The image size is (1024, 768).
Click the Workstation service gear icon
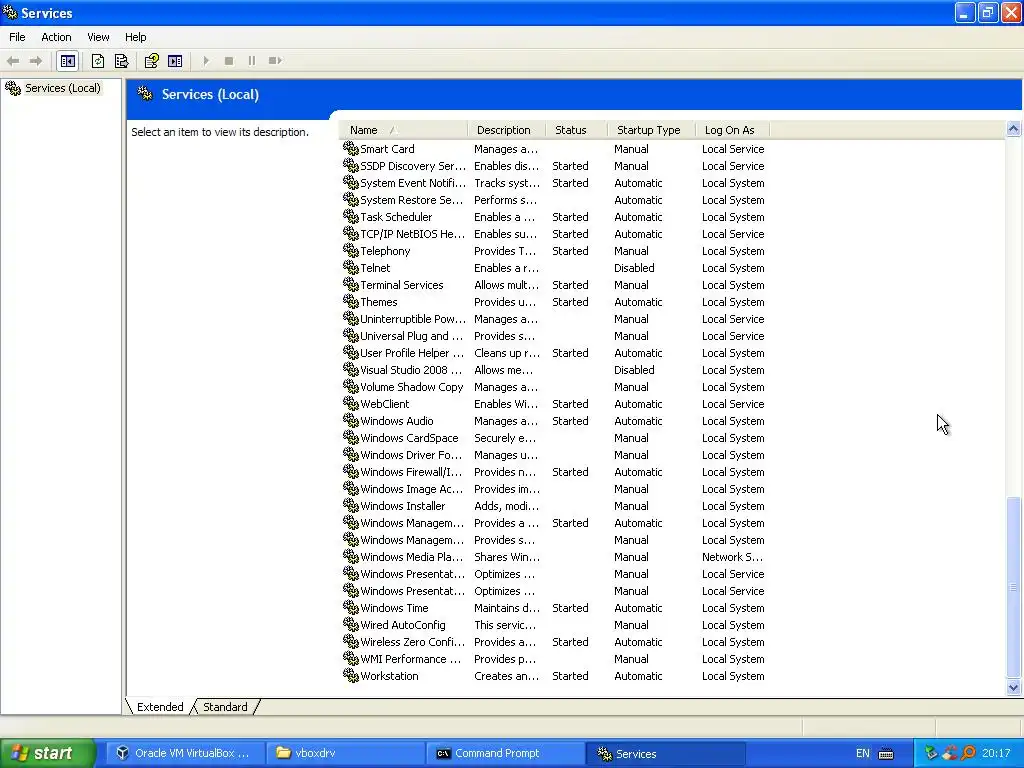pyautogui.click(x=351, y=676)
